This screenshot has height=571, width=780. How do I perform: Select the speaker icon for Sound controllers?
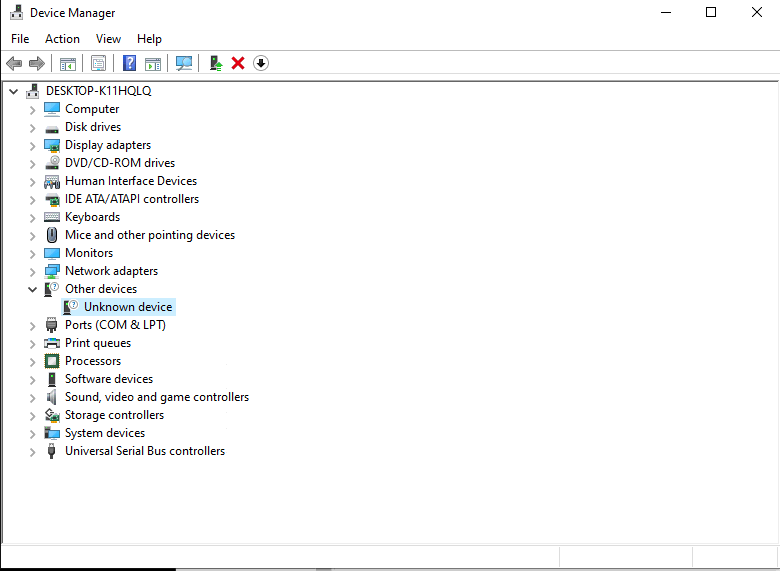pos(52,397)
